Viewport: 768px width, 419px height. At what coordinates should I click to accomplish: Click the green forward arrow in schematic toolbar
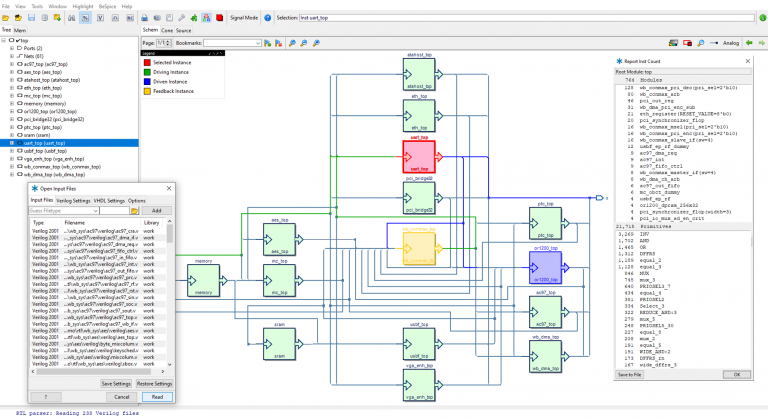pyautogui.click(x=761, y=43)
